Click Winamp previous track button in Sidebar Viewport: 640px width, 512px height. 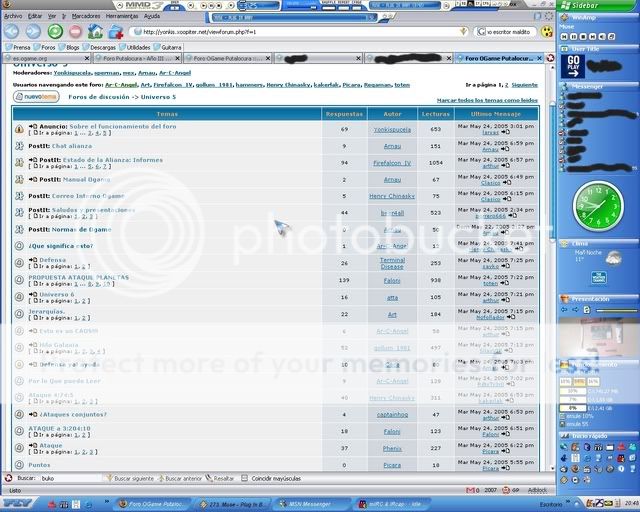tap(564, 37)
